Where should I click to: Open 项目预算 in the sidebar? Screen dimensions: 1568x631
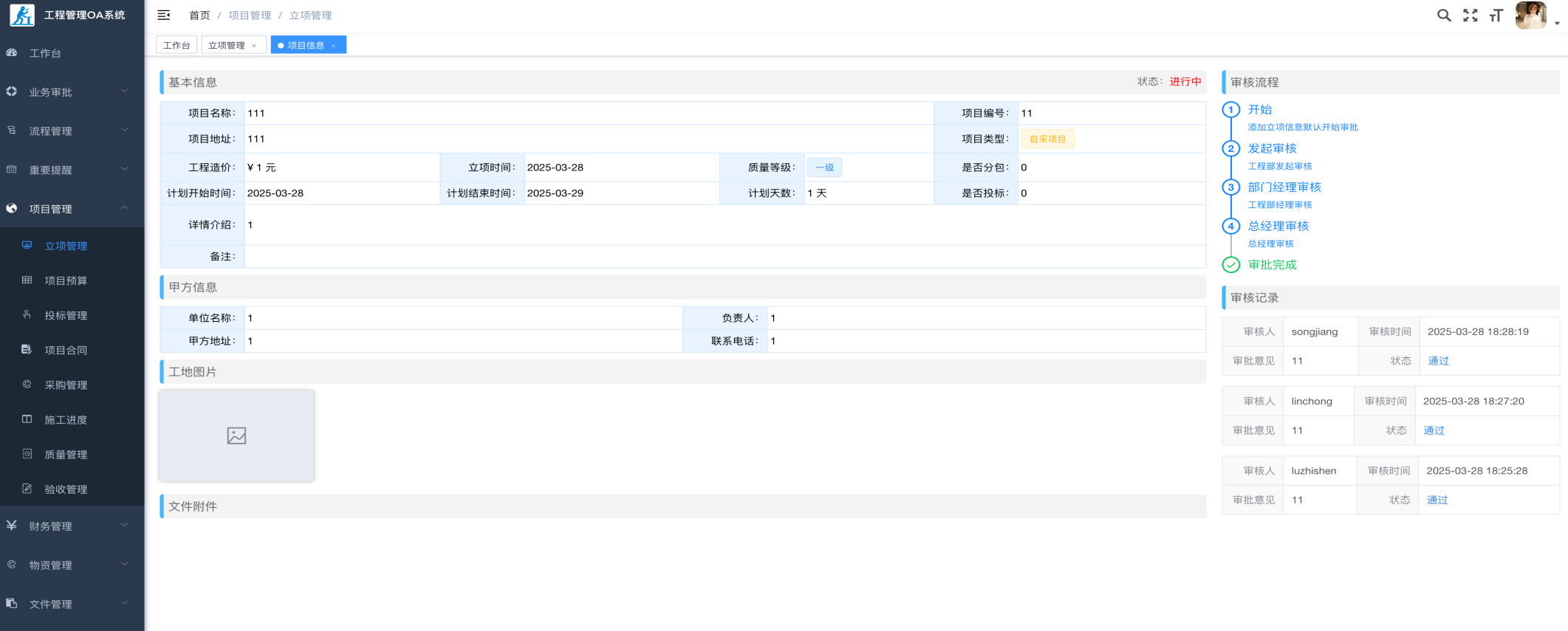pos(66,280)
